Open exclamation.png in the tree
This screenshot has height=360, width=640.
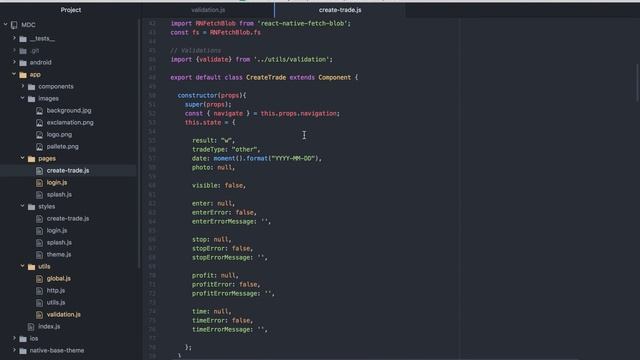coord(70,122)
